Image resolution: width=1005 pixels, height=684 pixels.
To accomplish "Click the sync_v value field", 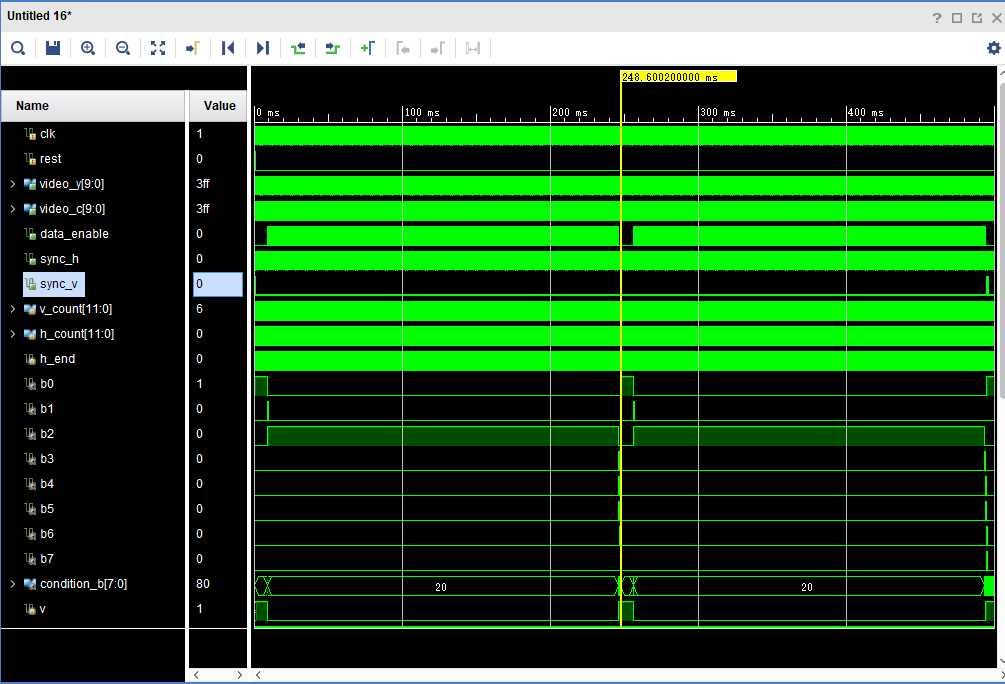I will click(218, 284).
